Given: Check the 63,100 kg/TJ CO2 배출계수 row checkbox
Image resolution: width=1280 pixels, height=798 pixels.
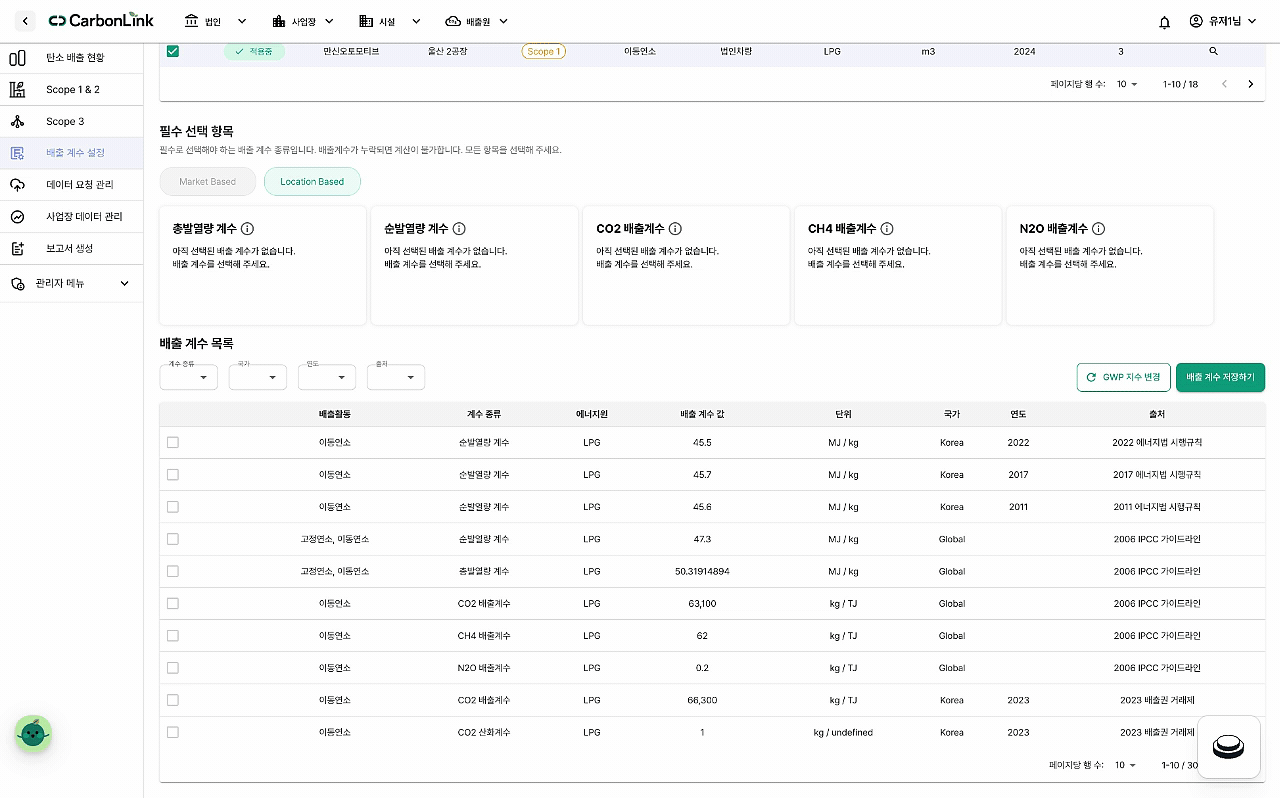Looking at the screenshot, I should click(173, 603).
